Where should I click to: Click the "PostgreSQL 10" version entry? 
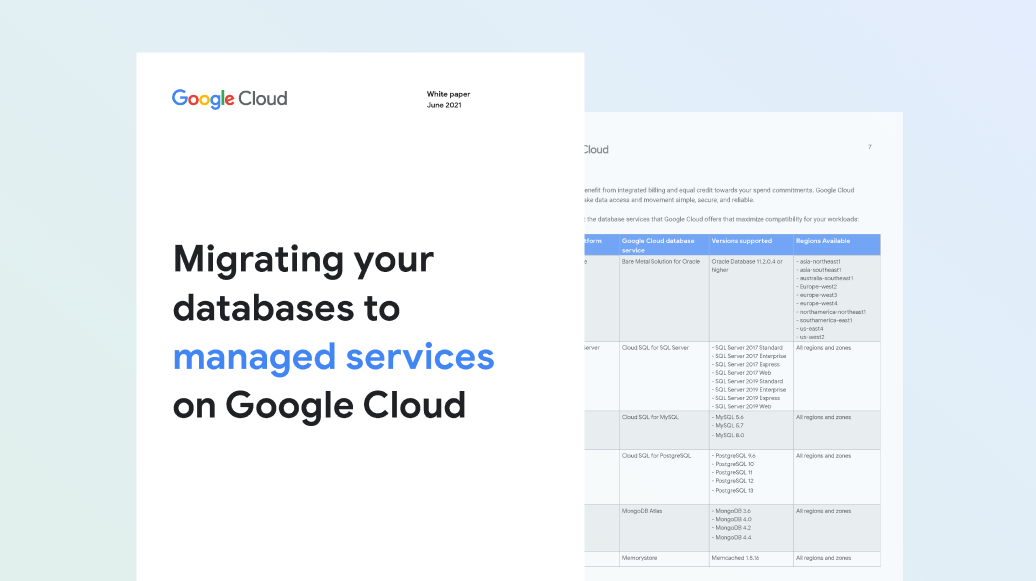733,465
